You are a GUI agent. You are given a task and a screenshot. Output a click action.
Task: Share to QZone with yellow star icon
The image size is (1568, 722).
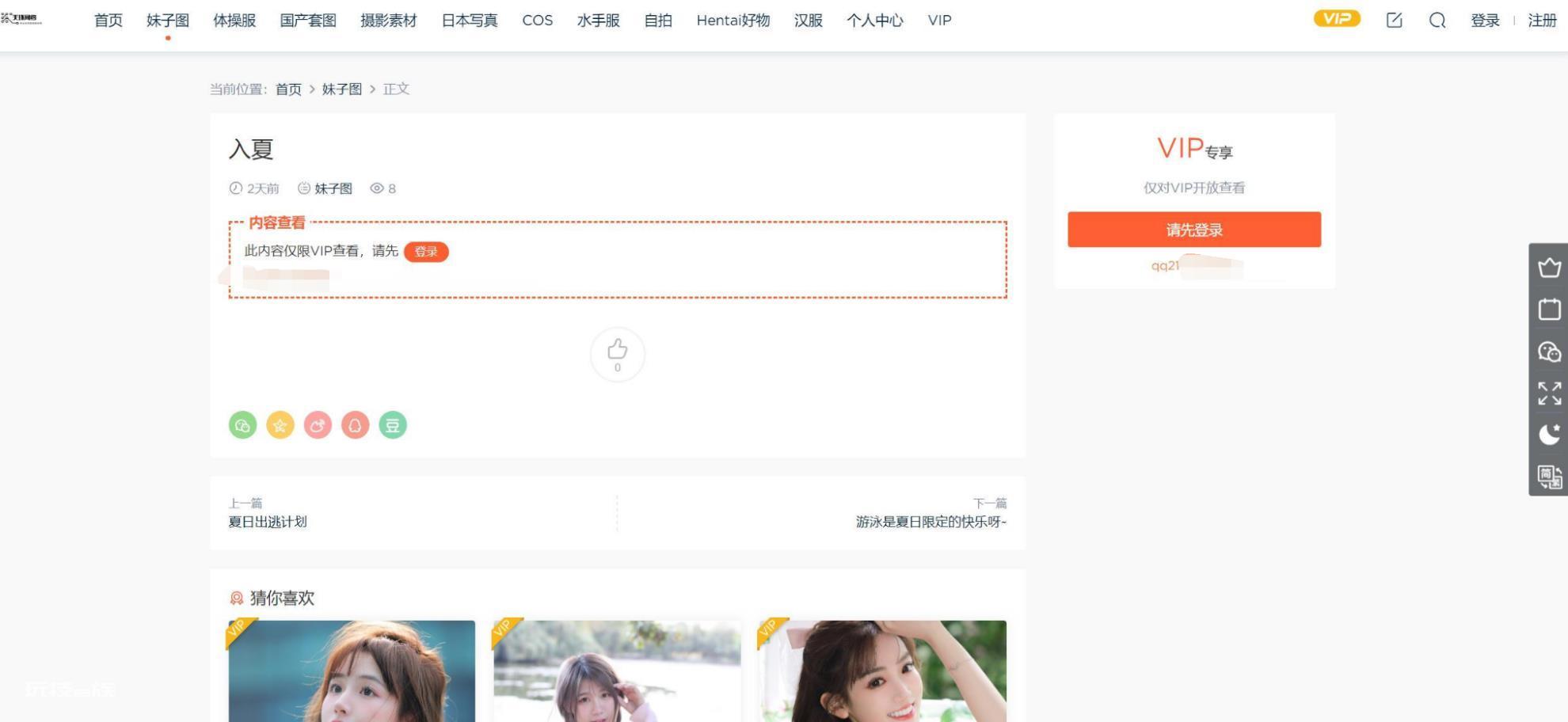pyautogui.click(x=280, y=425)
